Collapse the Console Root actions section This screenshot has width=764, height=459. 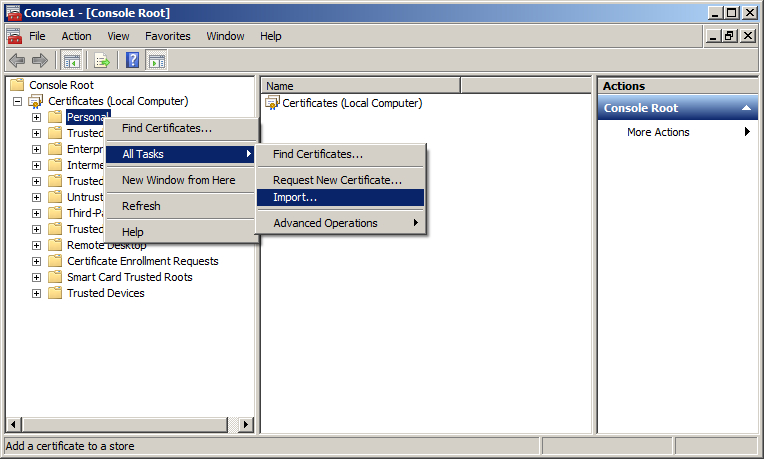pyautogui.click(x=746, y=108)
